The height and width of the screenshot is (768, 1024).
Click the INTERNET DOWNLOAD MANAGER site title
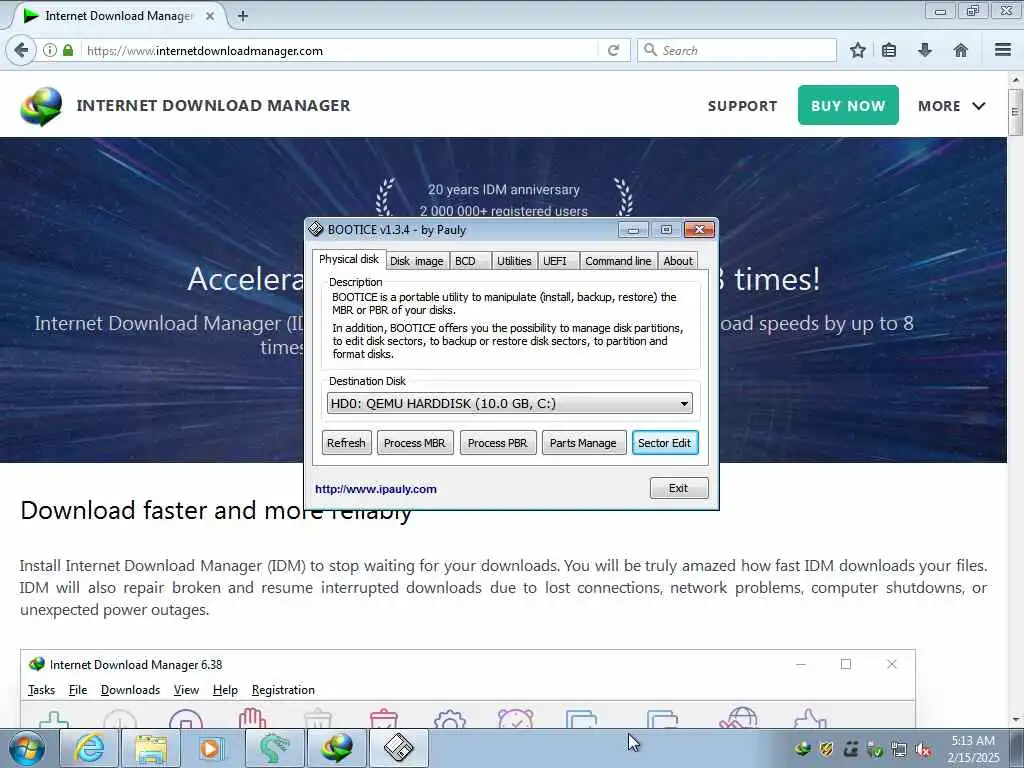[x=214, y=105]
